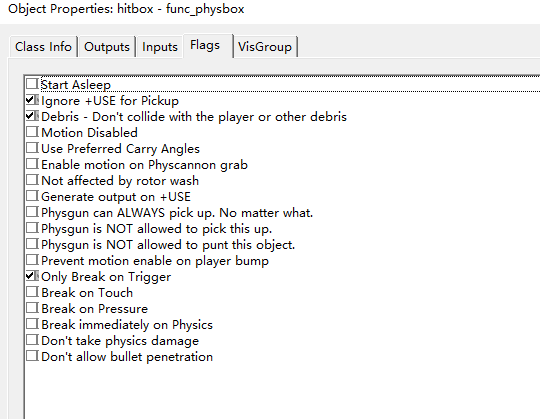
Task: Check Not affected by rotor wash
Action: tap(32, 180)
